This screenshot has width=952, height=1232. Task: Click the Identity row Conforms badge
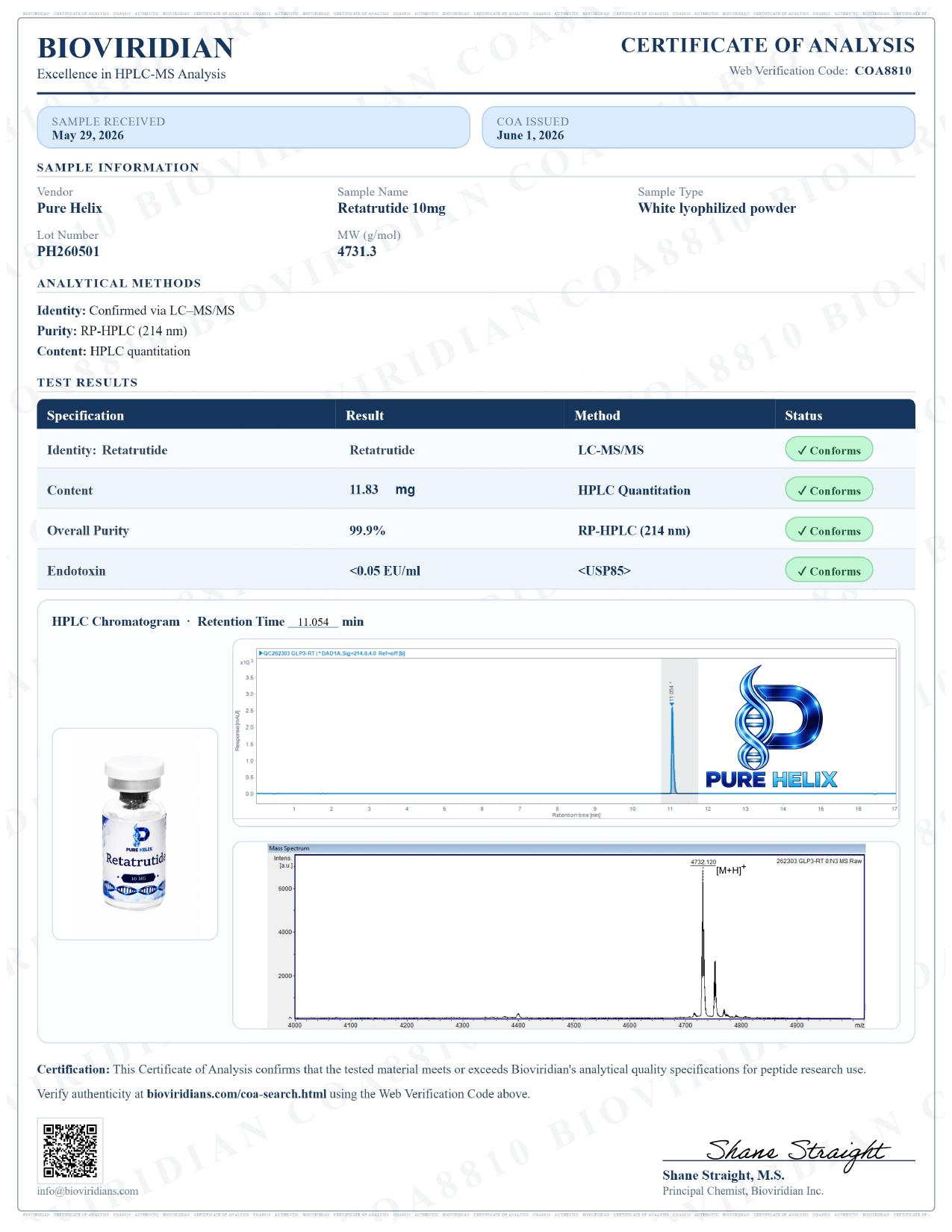pos(829,450)
